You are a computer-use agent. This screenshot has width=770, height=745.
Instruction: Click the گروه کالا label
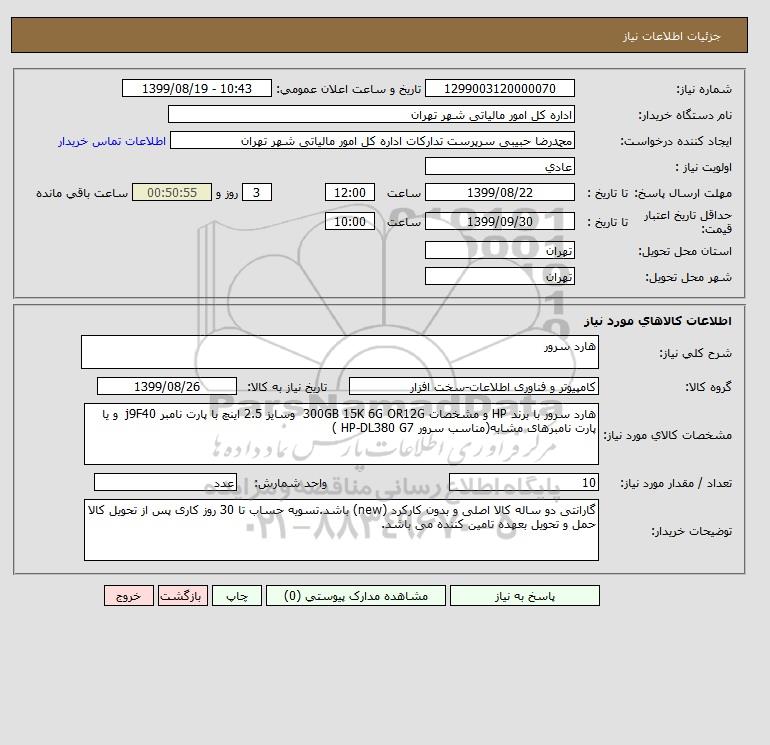click(x=709, y=387)
